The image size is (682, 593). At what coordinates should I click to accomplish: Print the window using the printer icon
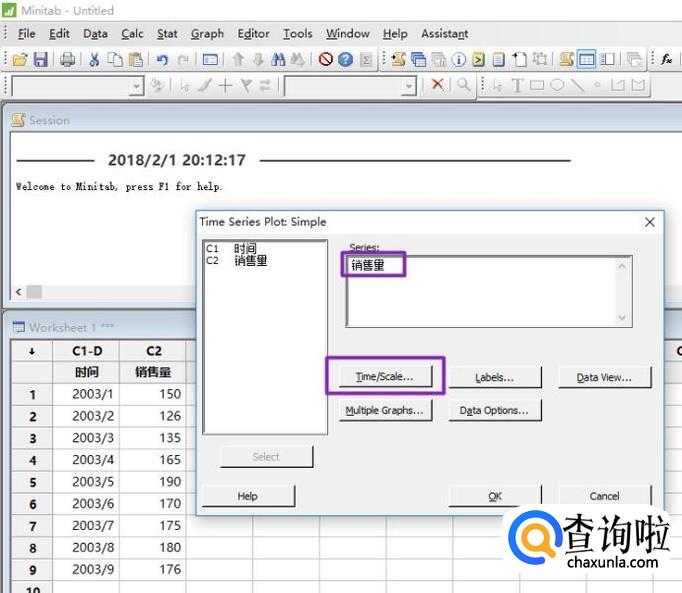click(x=67, y=59)
